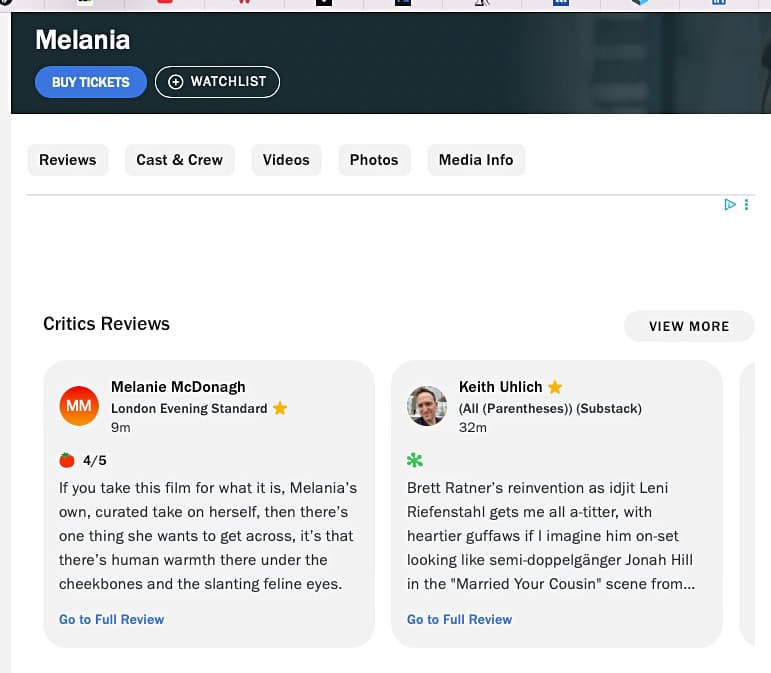Click Keith Uhlich's profile photo
Screen dimensions: 771x673
(x=427, y=406)
